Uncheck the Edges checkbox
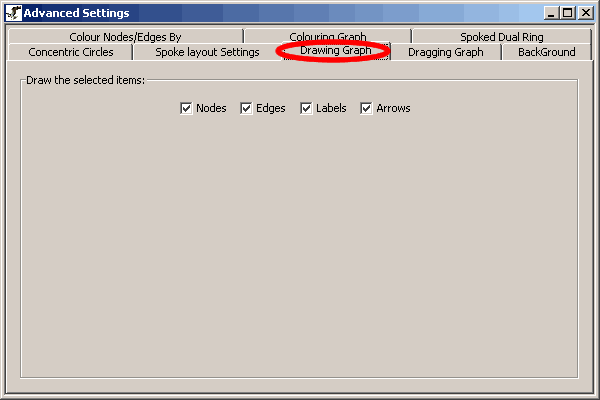The height and width of the screenshot is (400, 600). [246, 108]
